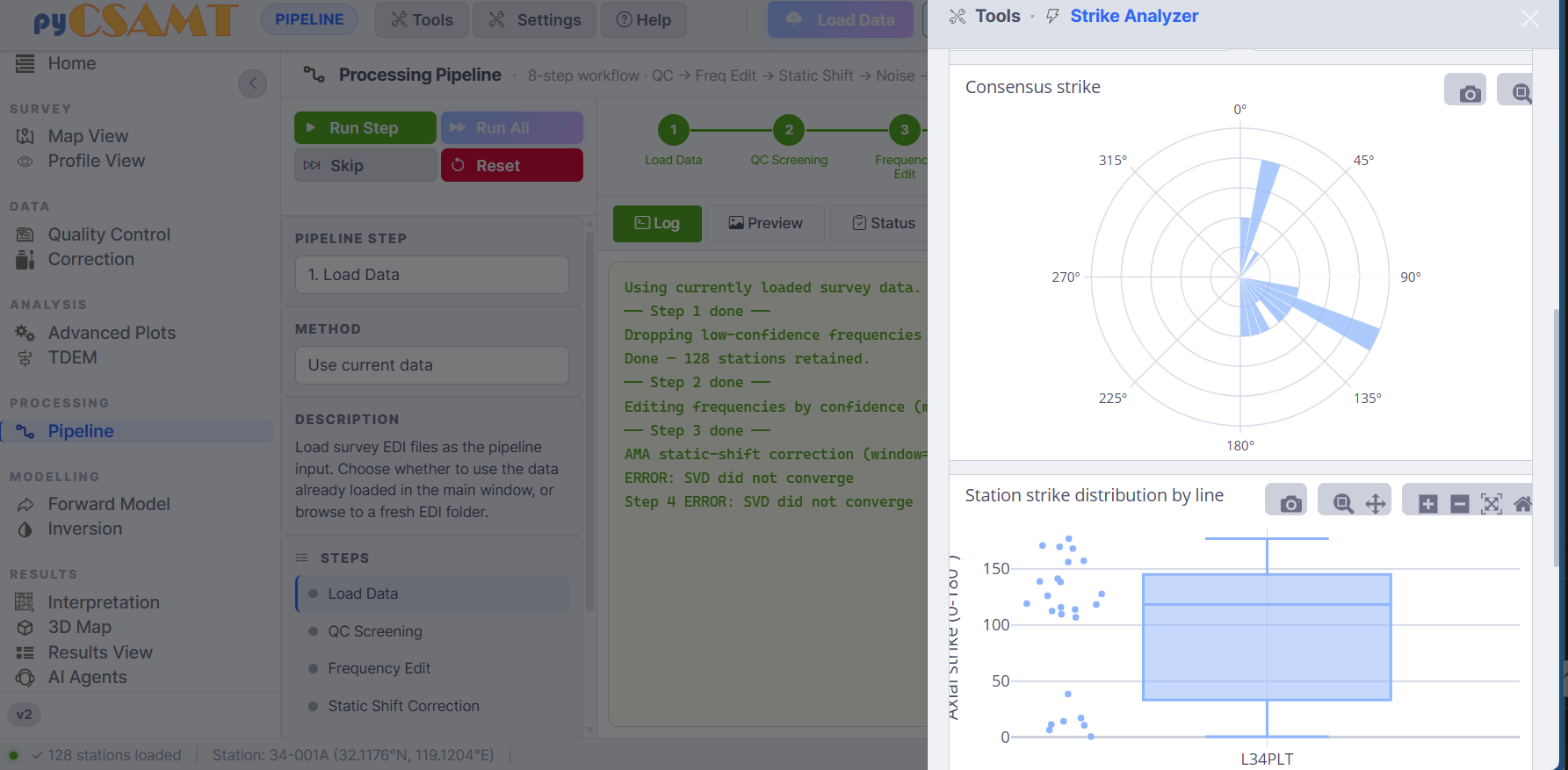Click the pipeline step panel scrollbar
The height and width of the screenshot is (770, 1568).
click(589, 421)
